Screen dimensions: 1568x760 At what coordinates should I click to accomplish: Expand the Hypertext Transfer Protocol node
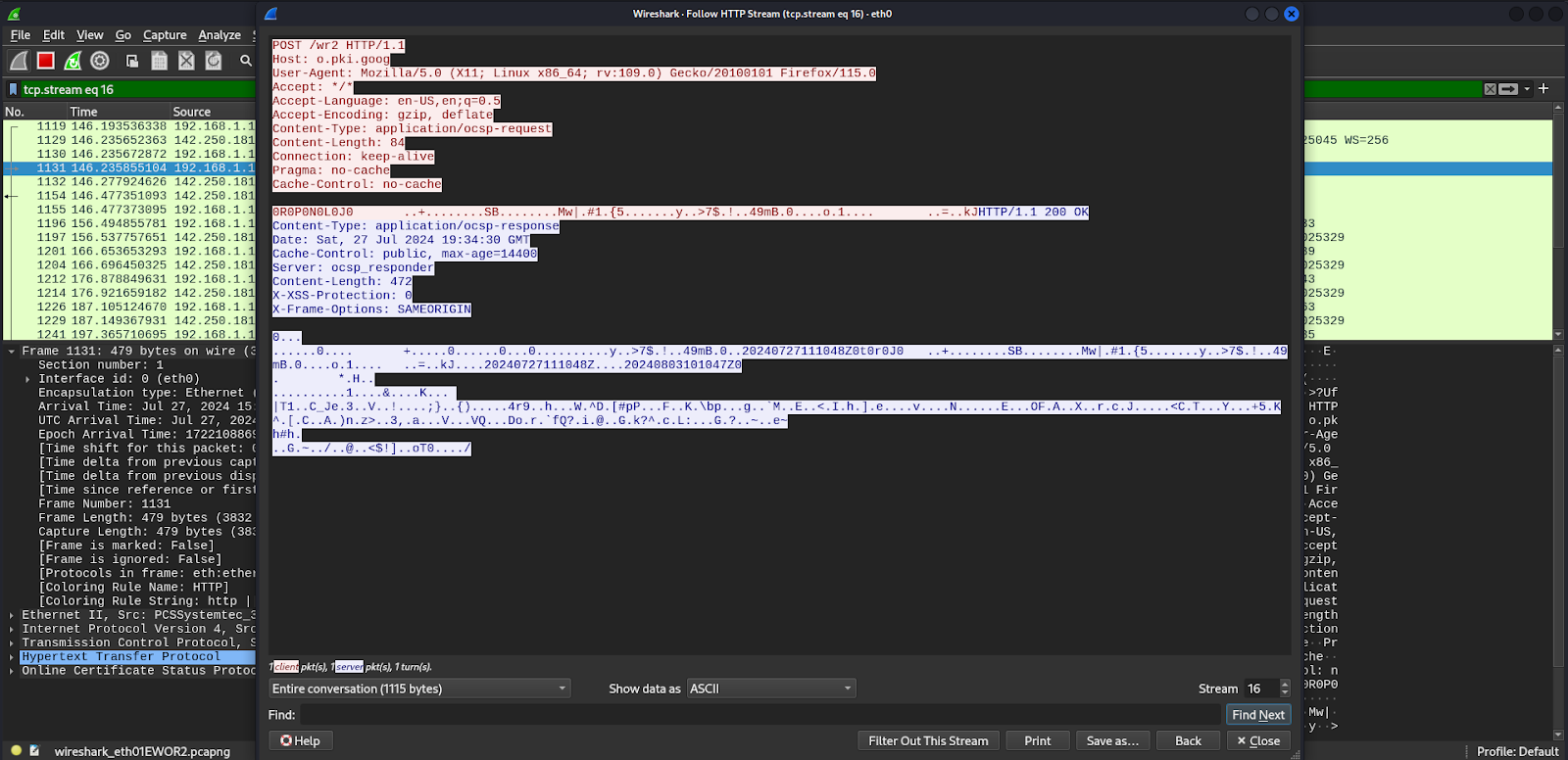point(11,657)
